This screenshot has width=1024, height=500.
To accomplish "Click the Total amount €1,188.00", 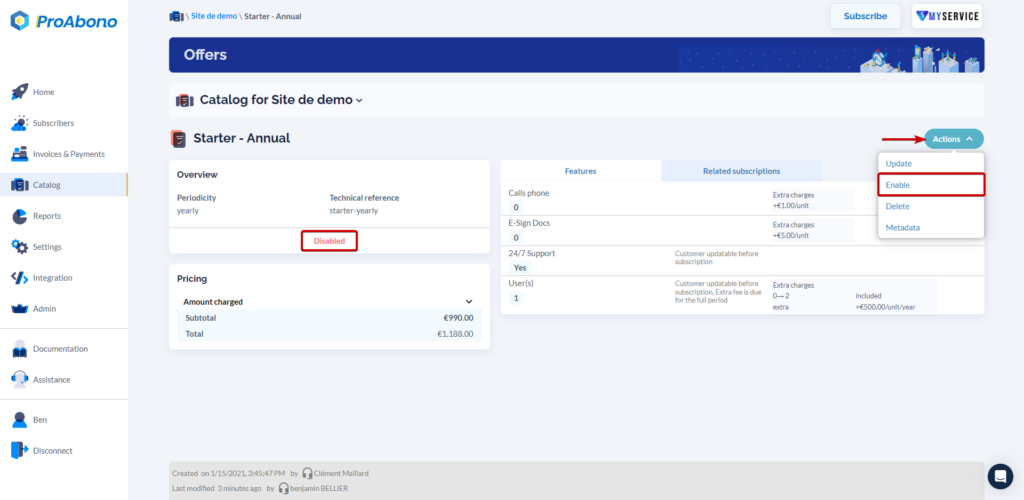I will [455, 334].
